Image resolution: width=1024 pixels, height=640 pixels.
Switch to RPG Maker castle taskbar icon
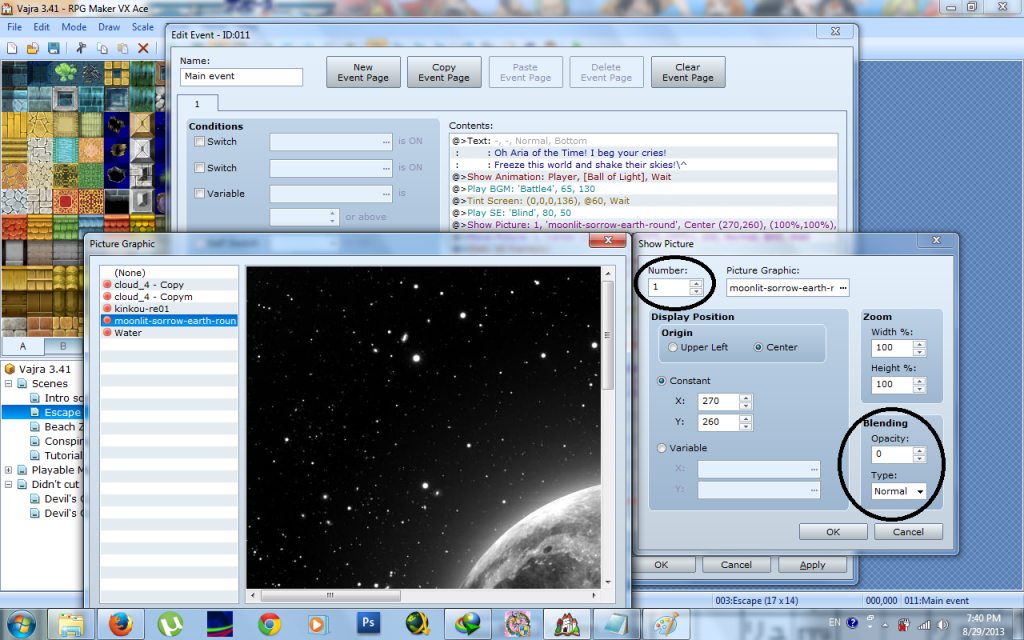pyautogui.click(x=567, y=625)
